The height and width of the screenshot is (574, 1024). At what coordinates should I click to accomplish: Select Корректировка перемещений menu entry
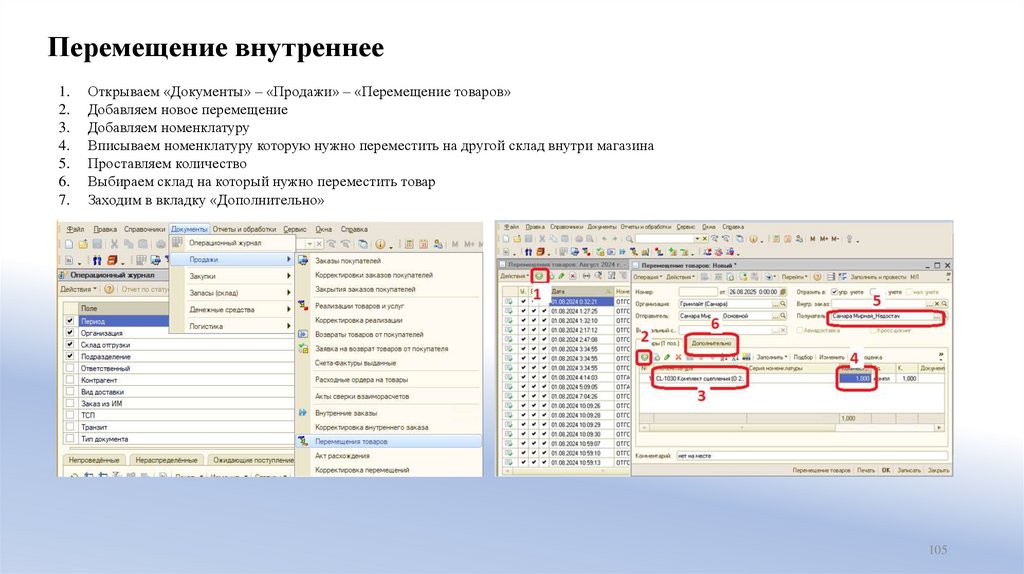tap(362, 470)
